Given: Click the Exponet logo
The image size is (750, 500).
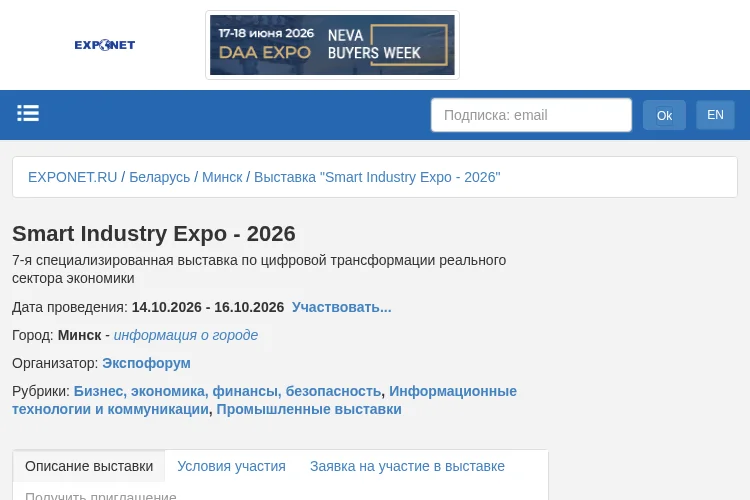Looking at the screenshot, I should pyautogui.click(x=105, y=45).
